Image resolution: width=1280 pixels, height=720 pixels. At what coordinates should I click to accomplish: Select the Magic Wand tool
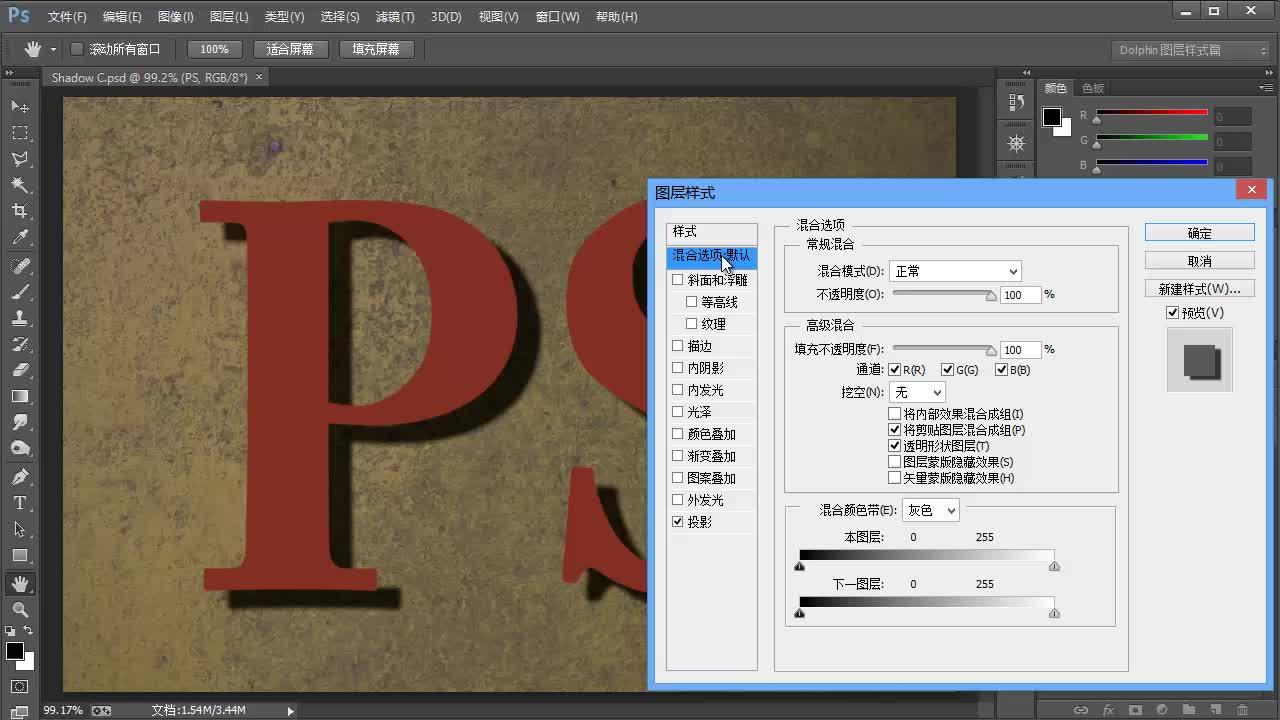point(20,185)
